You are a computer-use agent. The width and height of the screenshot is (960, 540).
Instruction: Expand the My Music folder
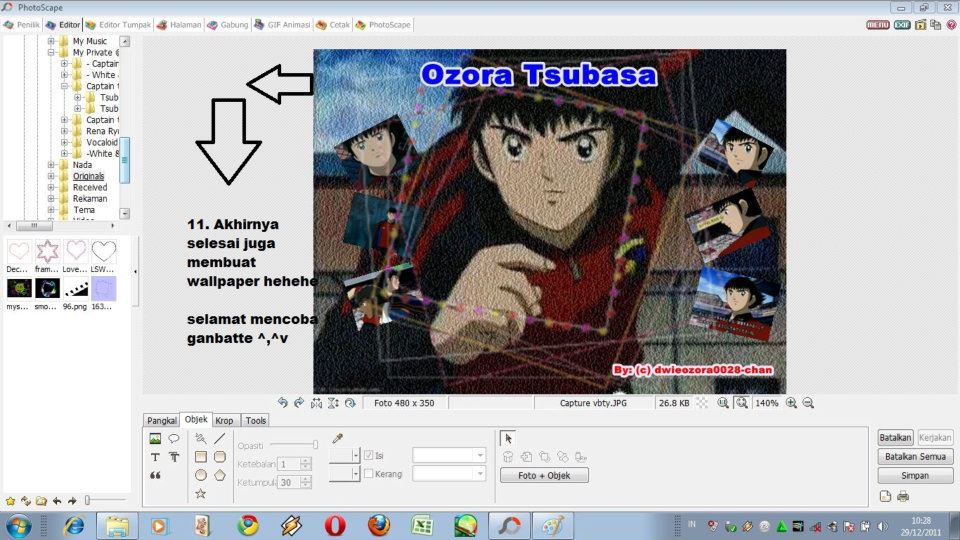point(51,41)
